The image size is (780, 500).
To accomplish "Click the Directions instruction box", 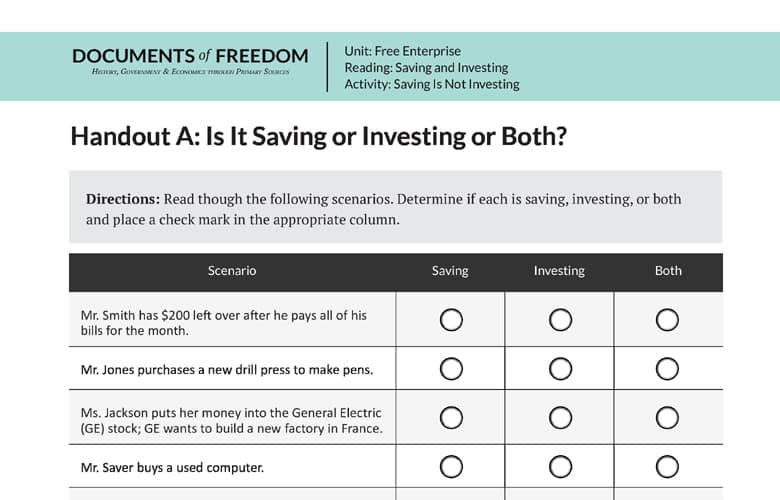I will (x=395, y=208).
